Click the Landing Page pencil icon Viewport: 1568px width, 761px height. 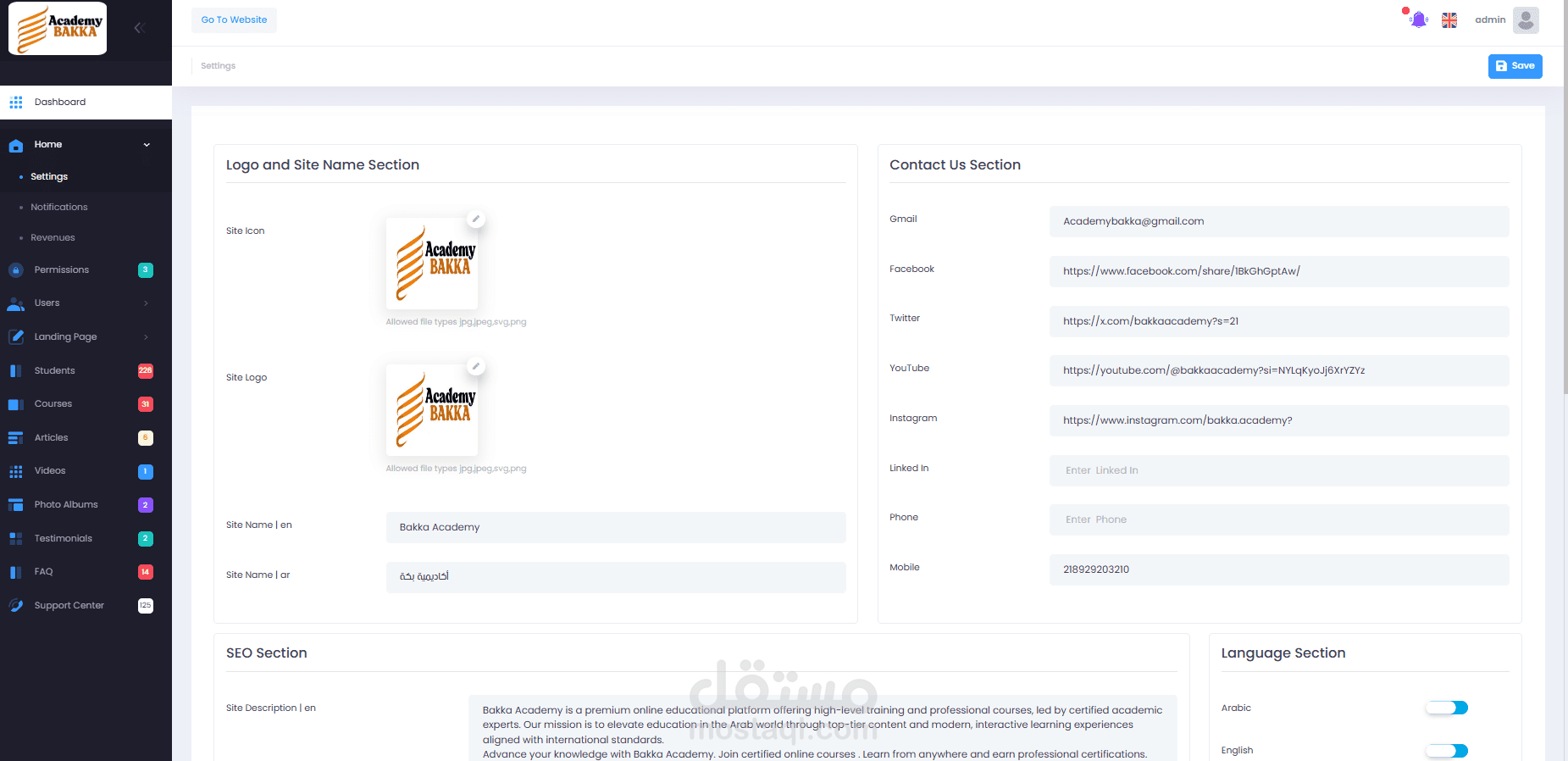[x=16, y=337]
